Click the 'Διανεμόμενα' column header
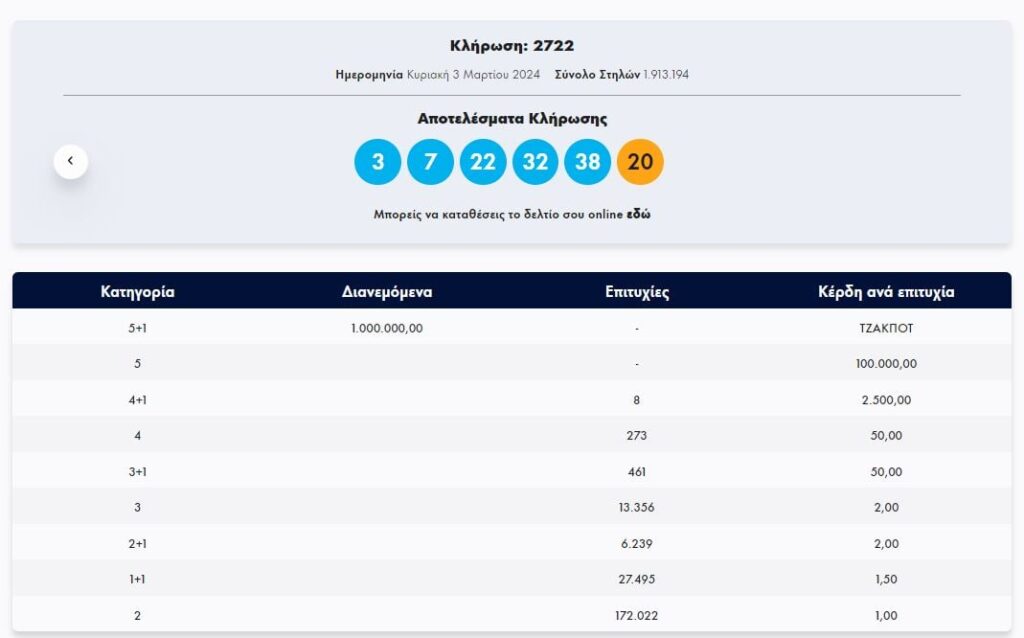The width and height of the screenshot is (1024, 638). point(387,292)
